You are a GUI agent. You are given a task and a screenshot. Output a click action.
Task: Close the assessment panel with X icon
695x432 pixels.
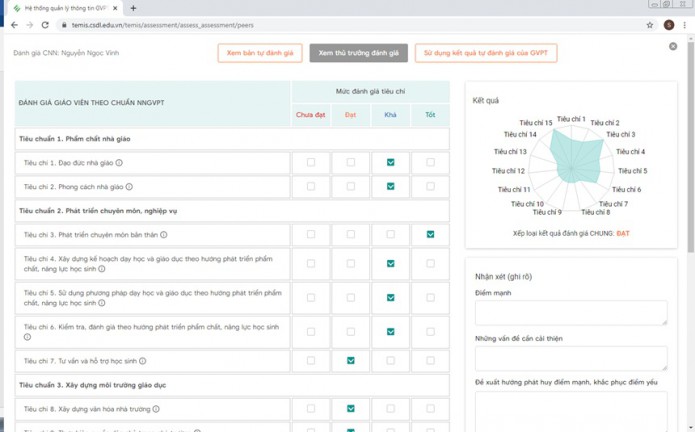673,46
